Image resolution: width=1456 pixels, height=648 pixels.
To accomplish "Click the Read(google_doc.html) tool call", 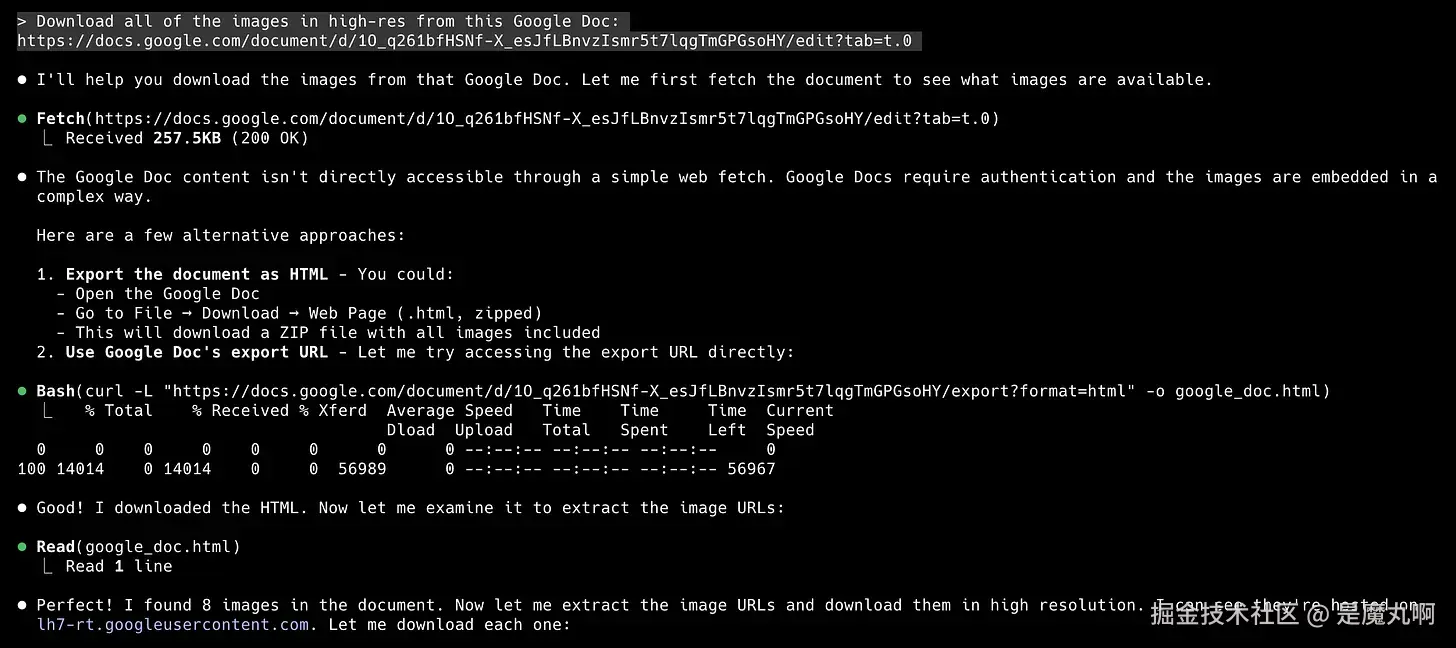I will (138, 547).
